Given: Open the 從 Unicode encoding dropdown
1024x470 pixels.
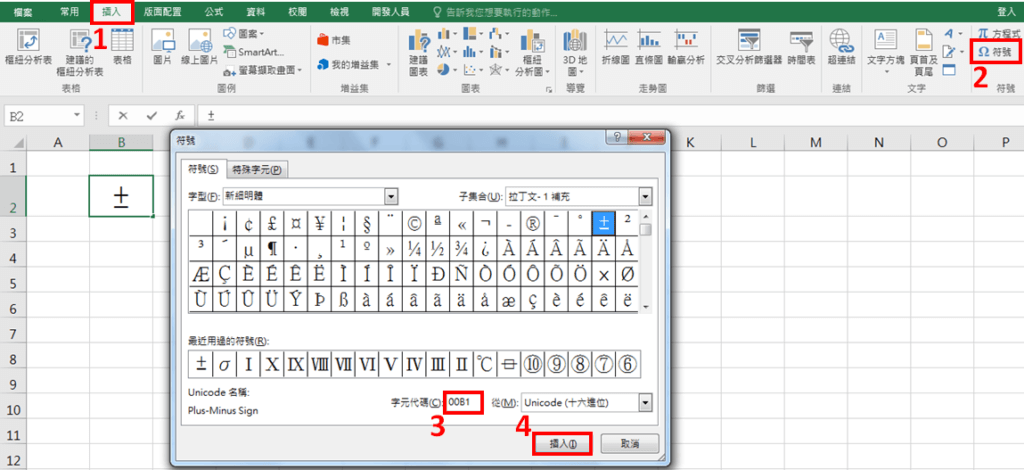Looking at the screenshot, I should [645, 402].
